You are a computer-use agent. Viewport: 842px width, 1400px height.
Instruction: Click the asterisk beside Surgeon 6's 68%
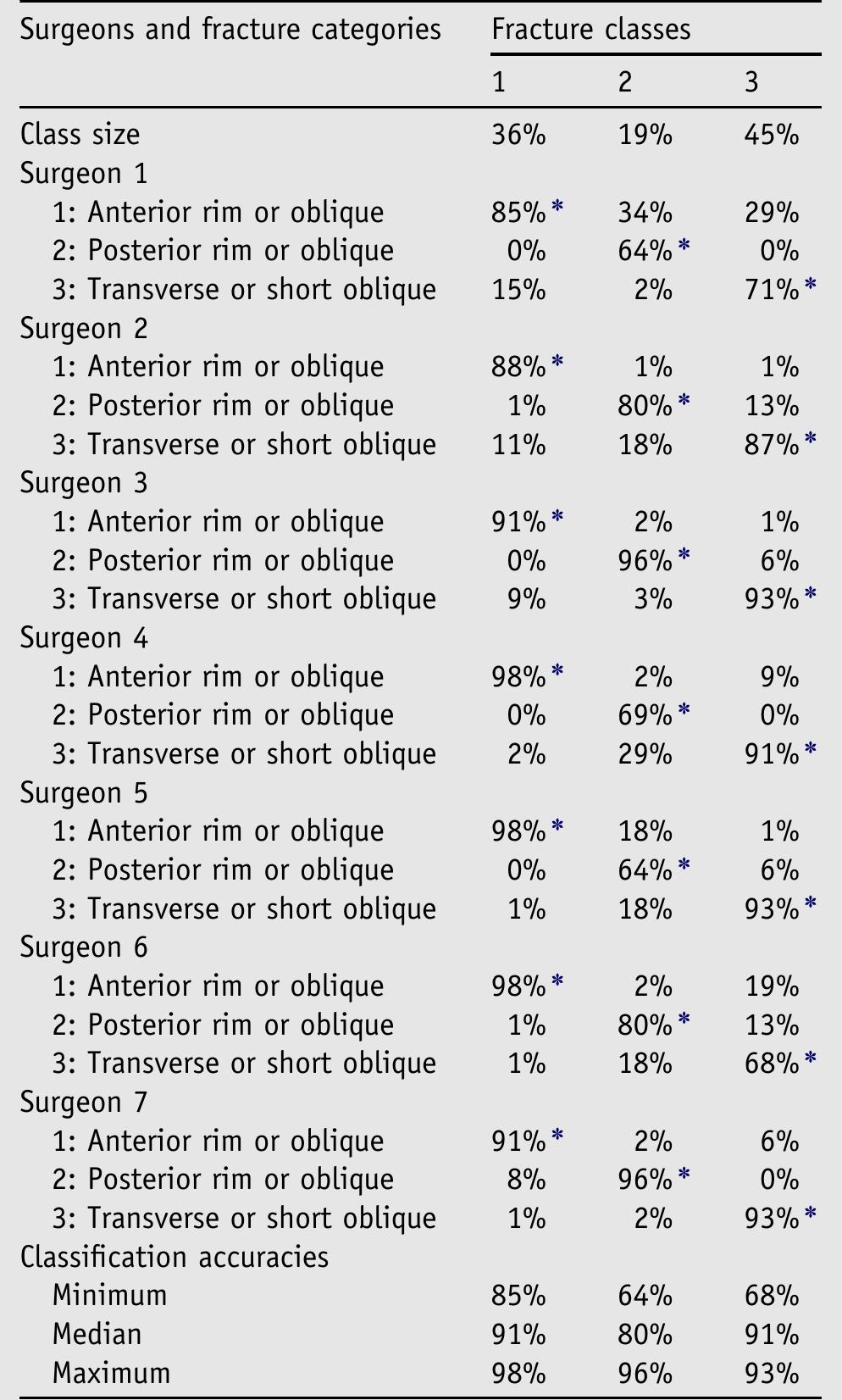click(811, 1058)
